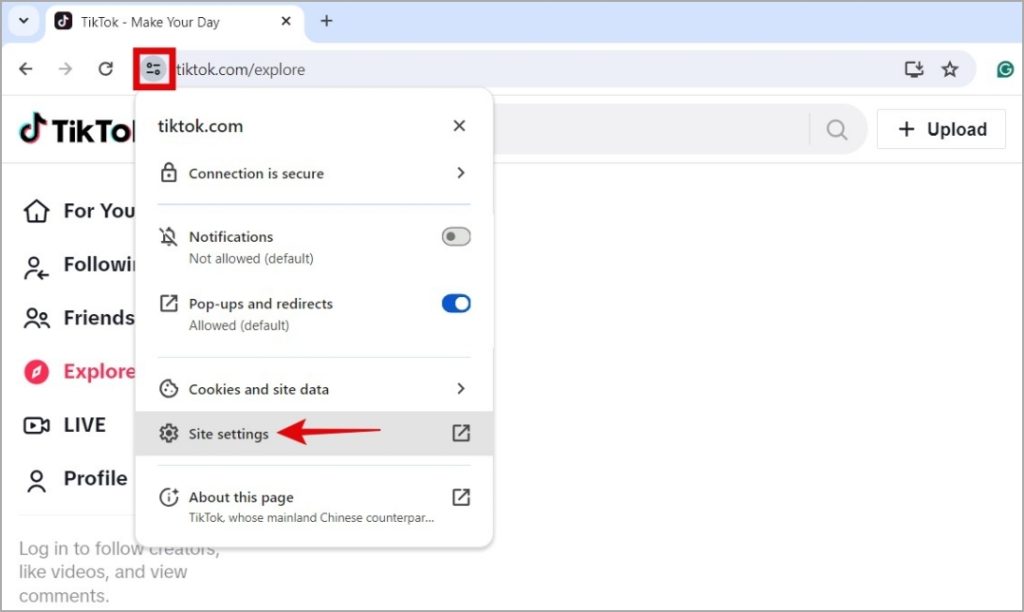Open Connection is secure details
The height and width of the screenshot is (612, 1024).
313,173
